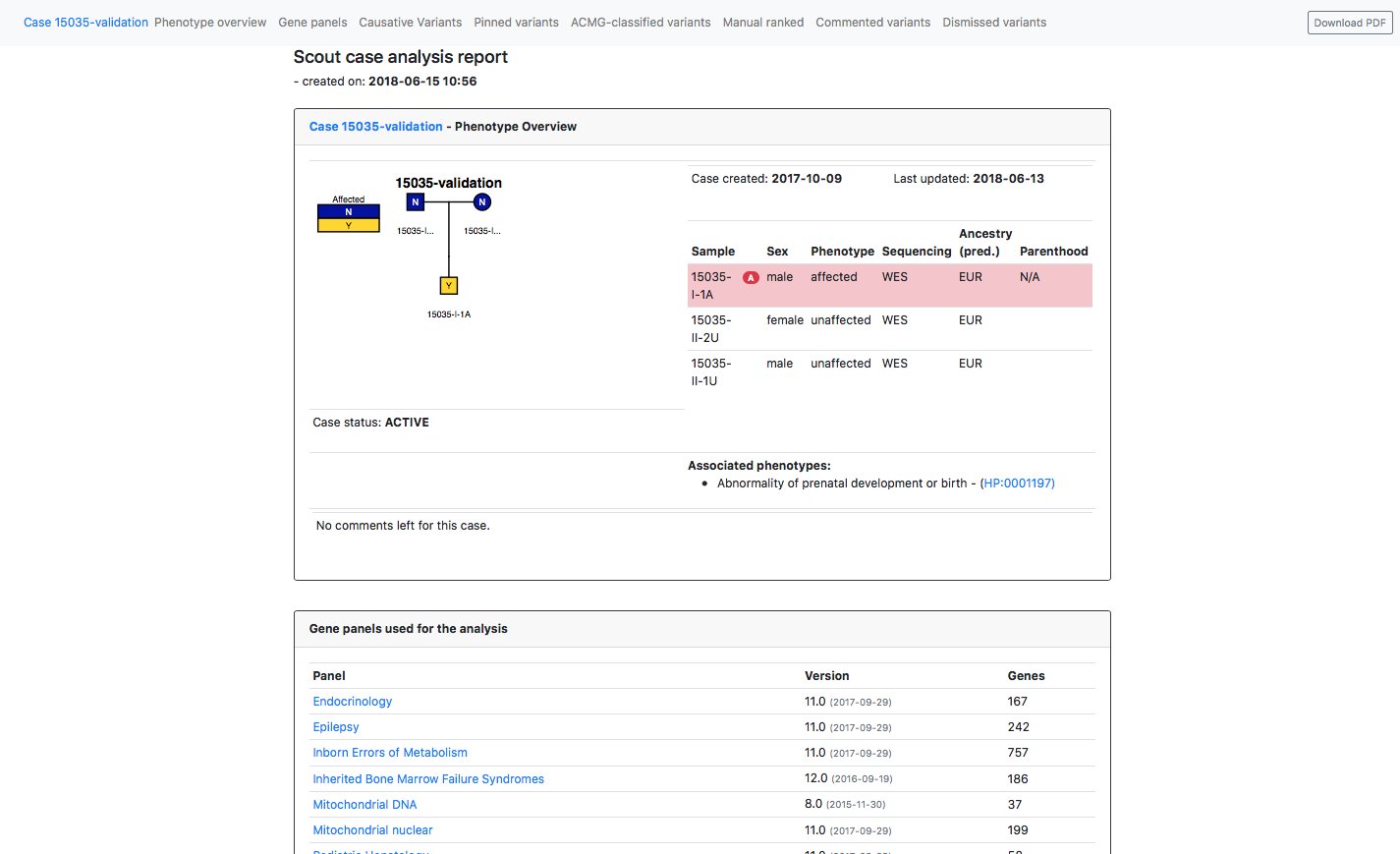Click pedigree label '15035-I-1A' under proband
This screenshot has height=854, width=1400.
click(449, 314)
